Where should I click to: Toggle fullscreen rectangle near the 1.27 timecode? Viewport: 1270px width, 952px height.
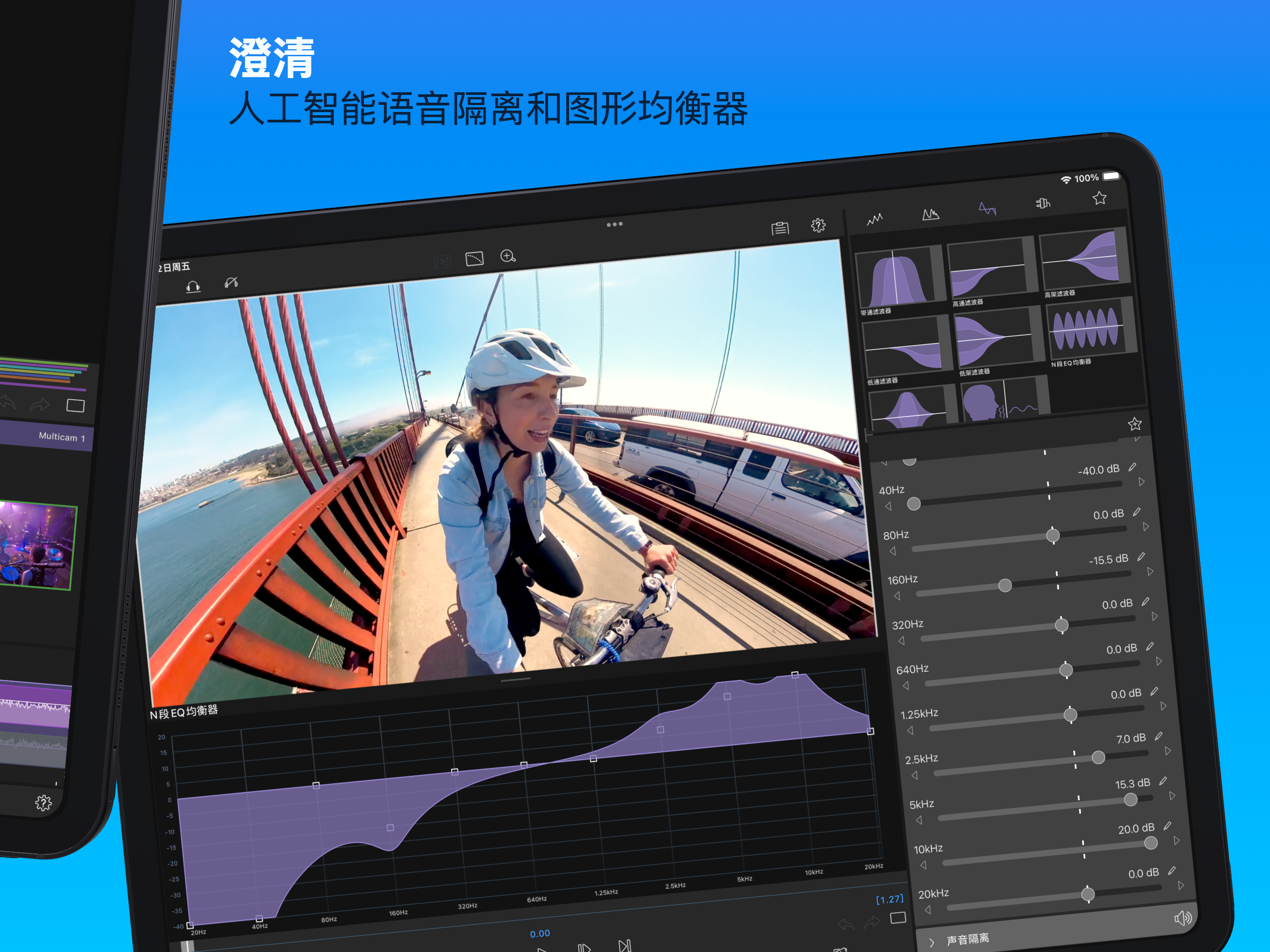tap(898, 918)
